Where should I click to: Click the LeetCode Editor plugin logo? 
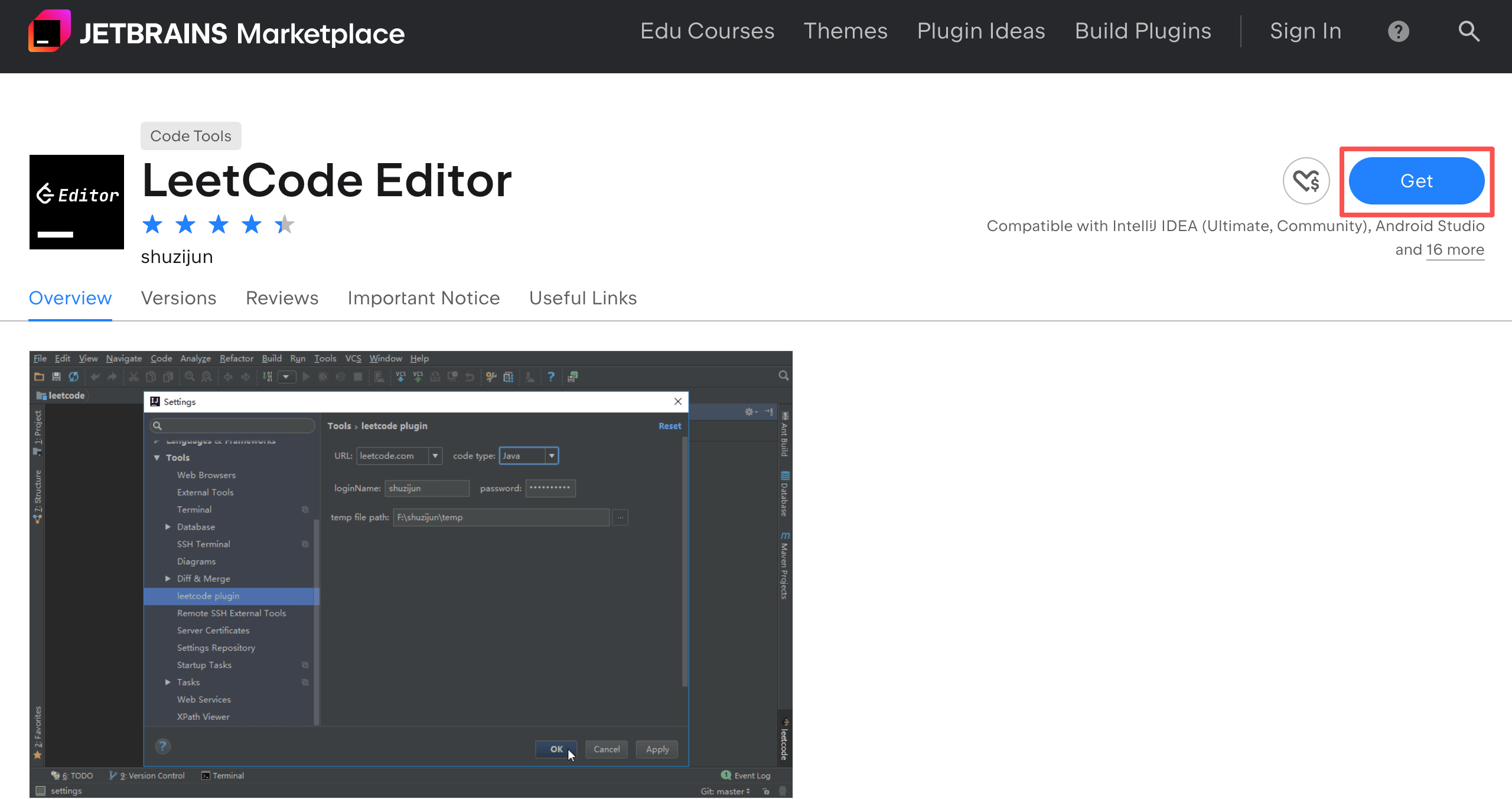(x=77, y=202)
